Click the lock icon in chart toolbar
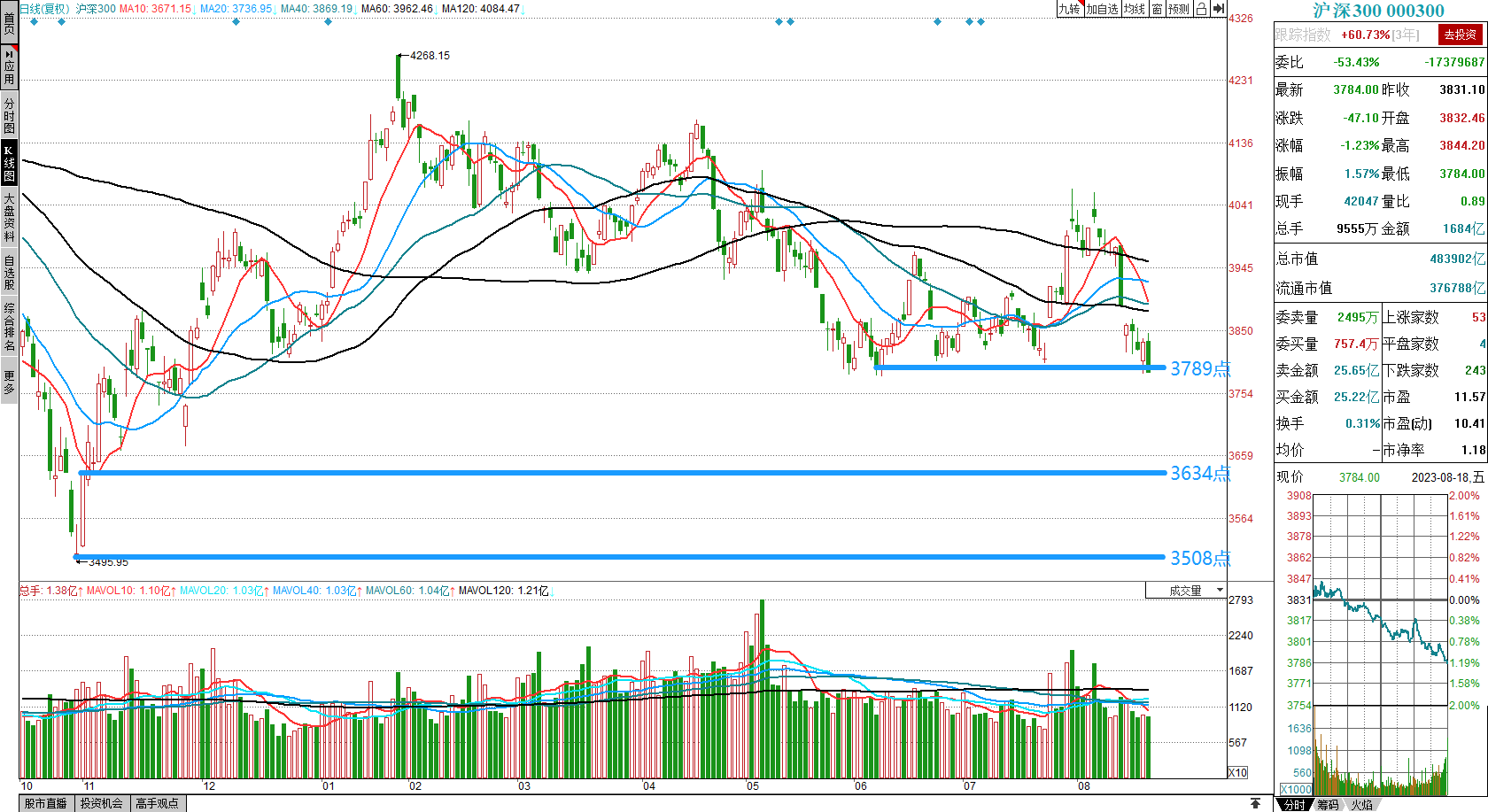The width and height of the screenshot is (1488, 812). point(1201,9)
